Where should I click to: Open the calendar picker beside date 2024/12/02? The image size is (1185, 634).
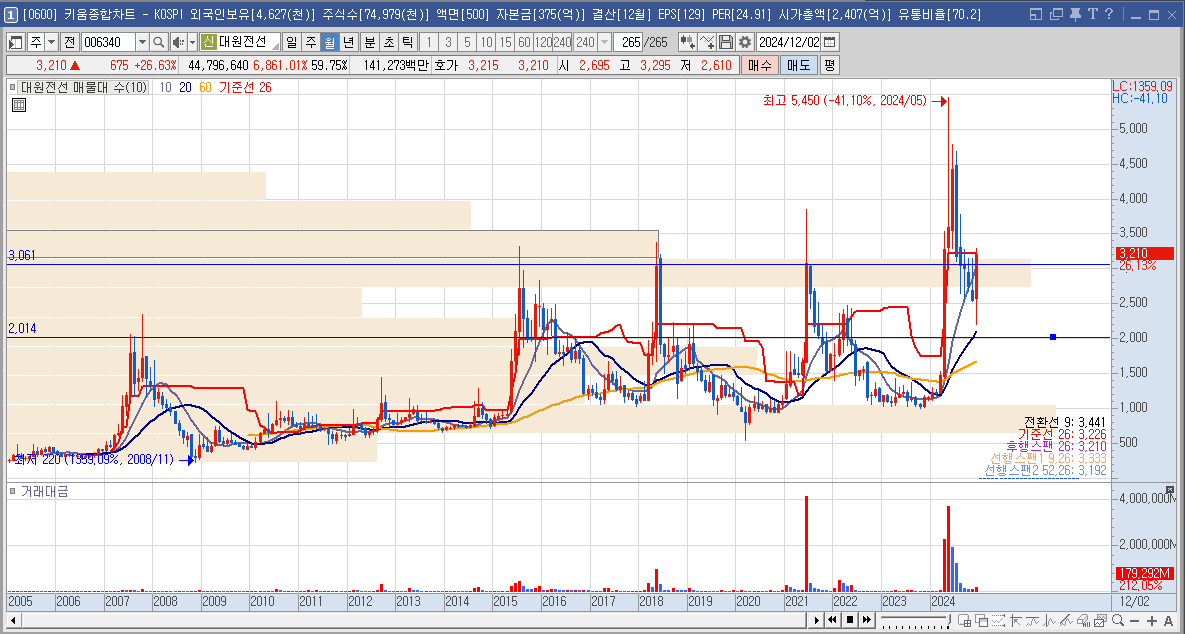click(830, 42)
